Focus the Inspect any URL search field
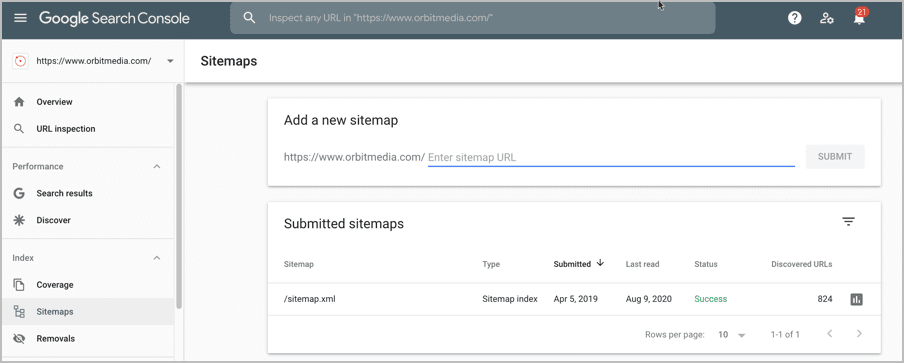Viewport: 904px width, 363px height. [x=472, y=18]
